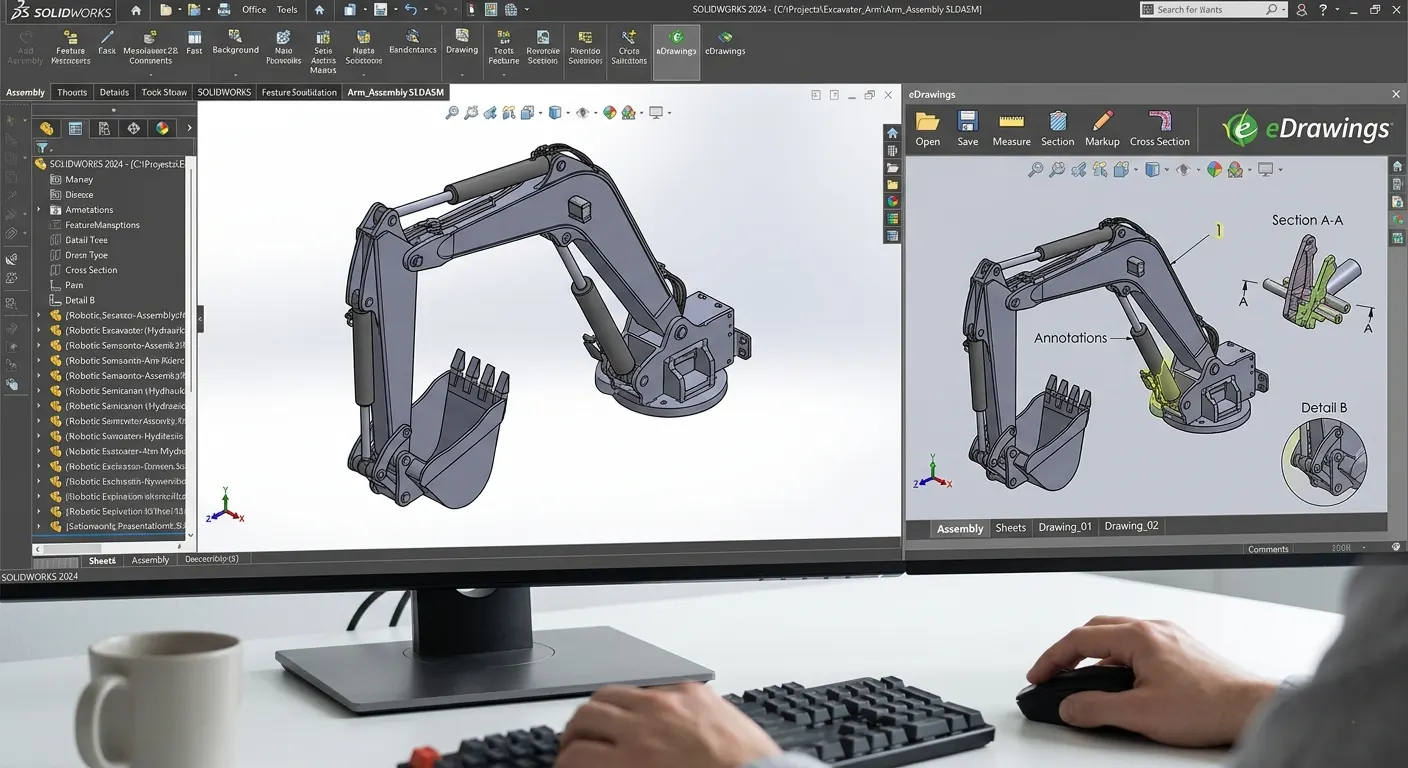Image resolution: width=1408 pixels, height=768 pixels.
Task: Toggle the eye visibility icon in eDrawings view toolbar
Action: point(1183,169)
